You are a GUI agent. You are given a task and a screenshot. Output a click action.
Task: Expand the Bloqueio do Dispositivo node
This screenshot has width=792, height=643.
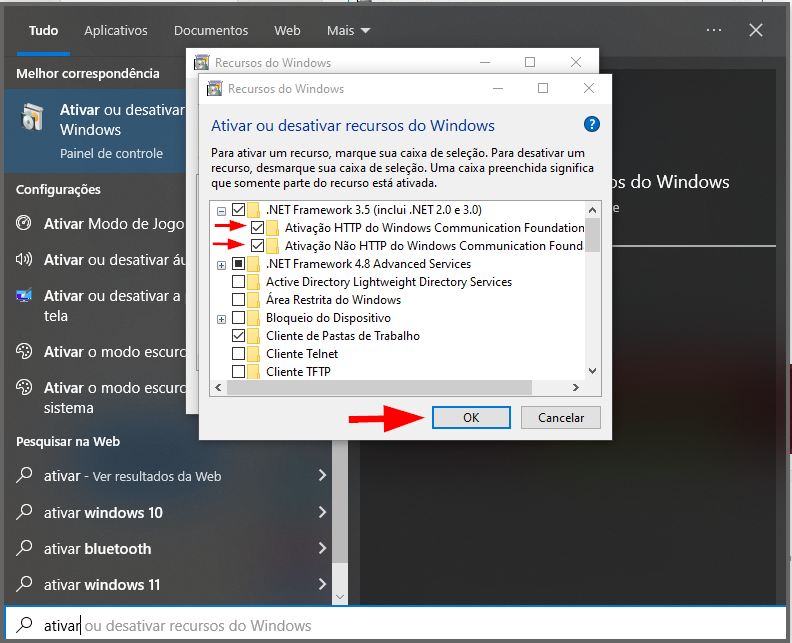click(x=221, y=319)
